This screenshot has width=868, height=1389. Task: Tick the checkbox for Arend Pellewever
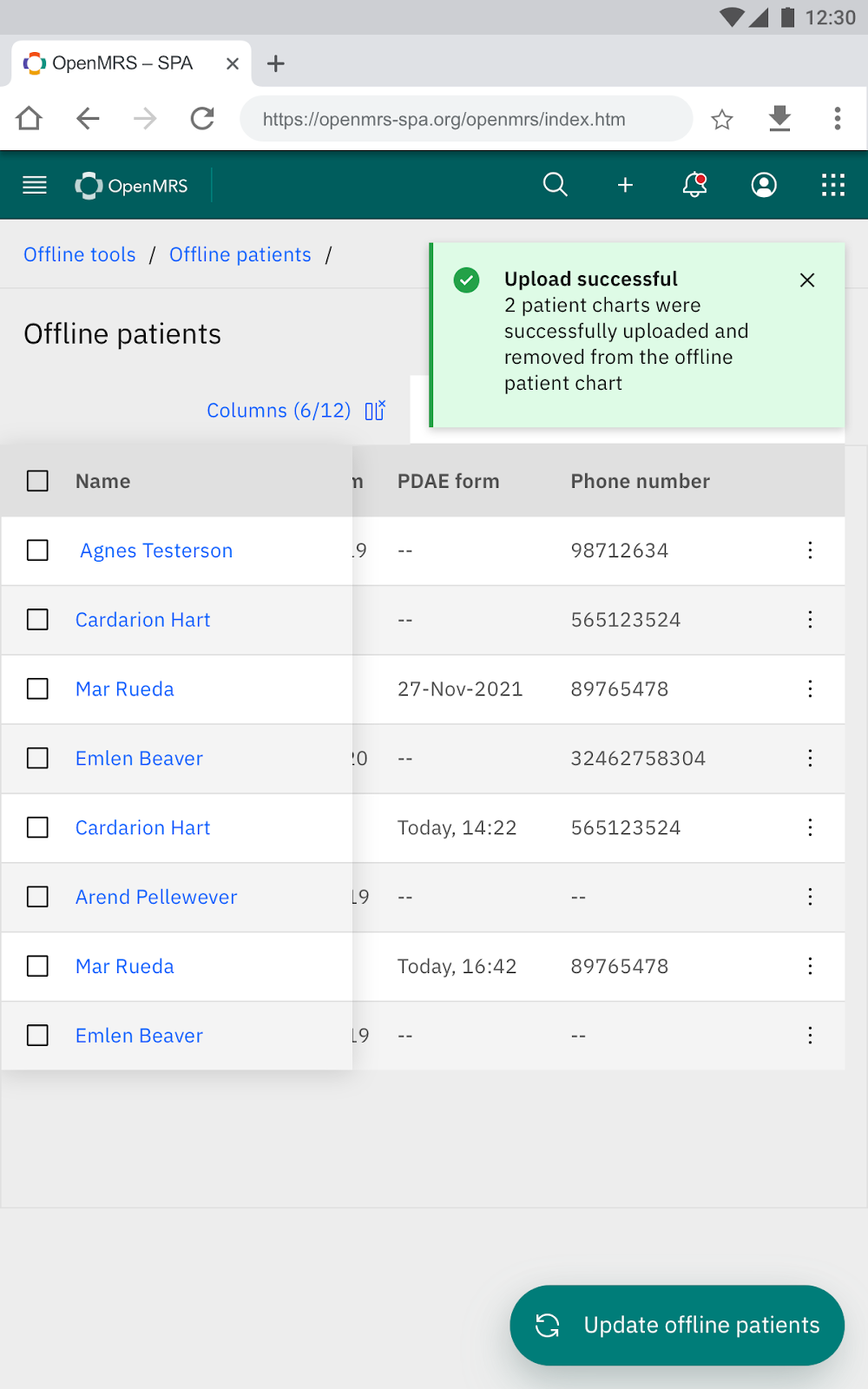(x=37, y=897)
